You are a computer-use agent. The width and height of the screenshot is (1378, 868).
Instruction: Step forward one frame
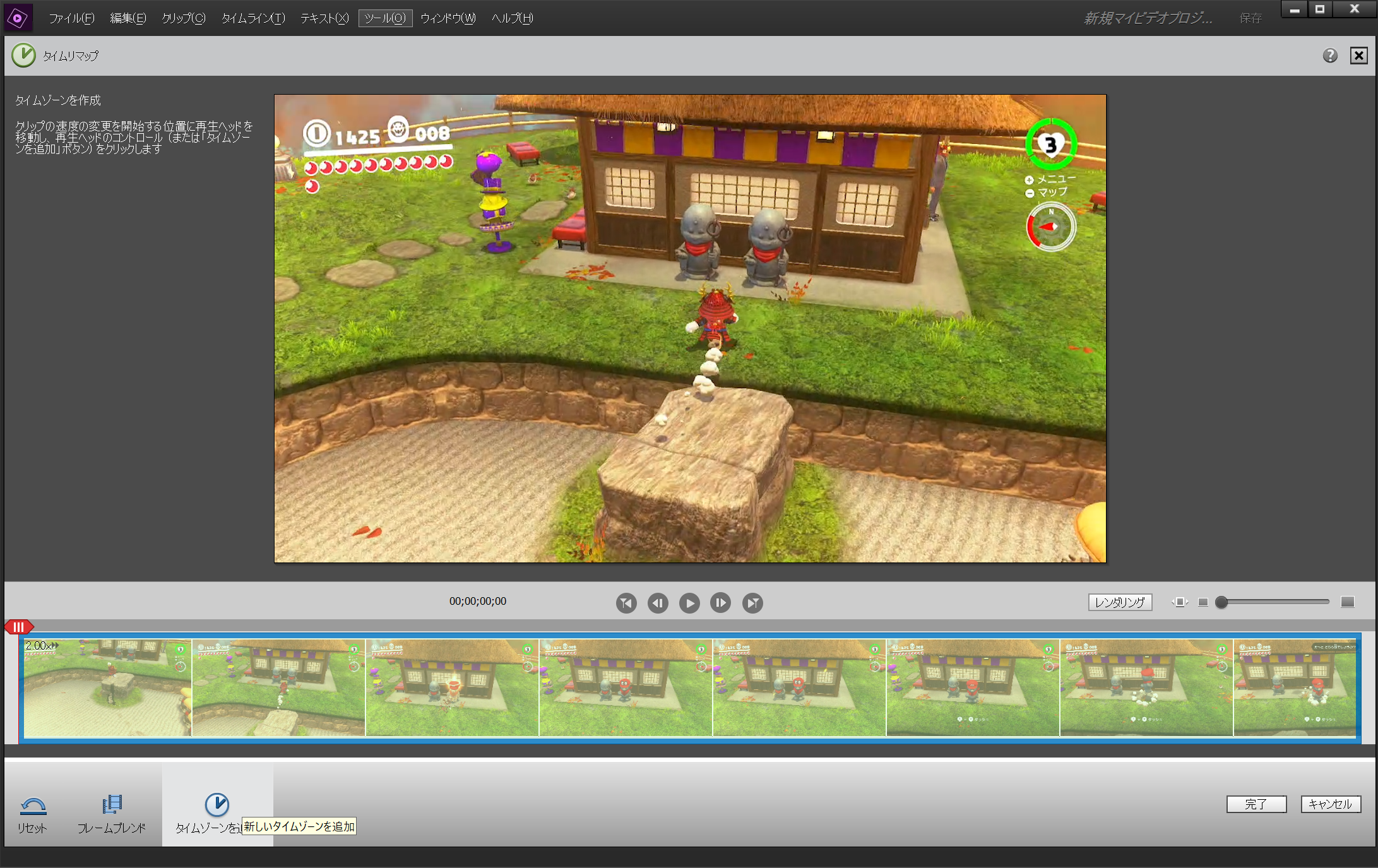(720, 603)
